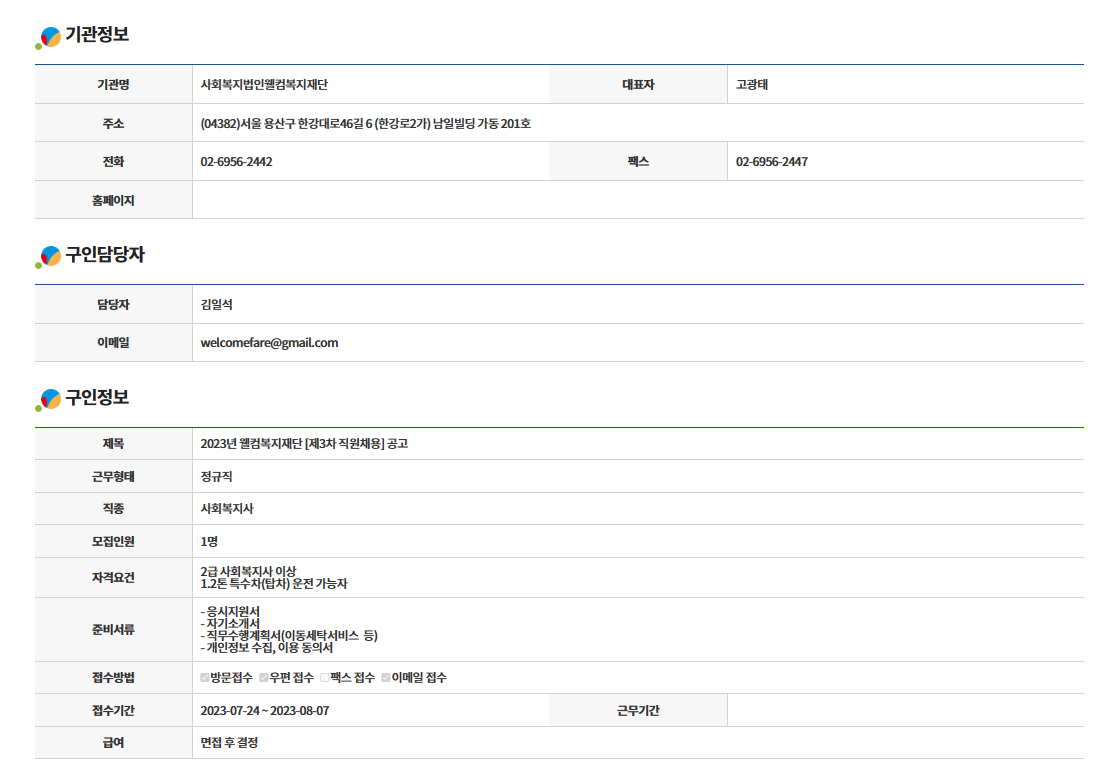
Task: Click the address text starting with (04382)
Action: [365, 124]
